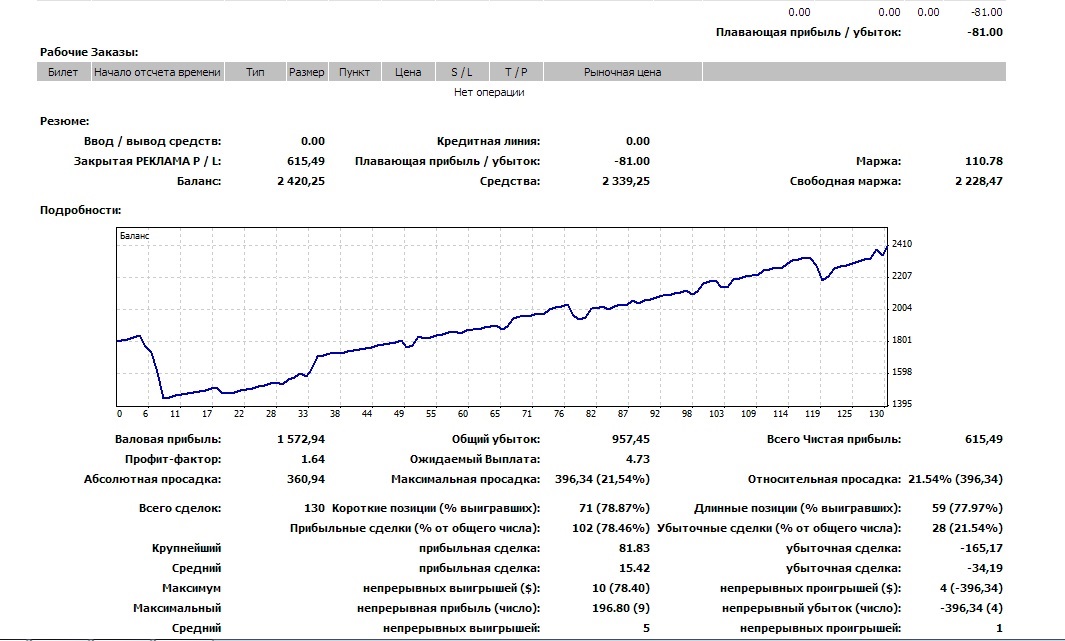Click maximal consecutive profit value 196.80 (9)

(621, 608)
